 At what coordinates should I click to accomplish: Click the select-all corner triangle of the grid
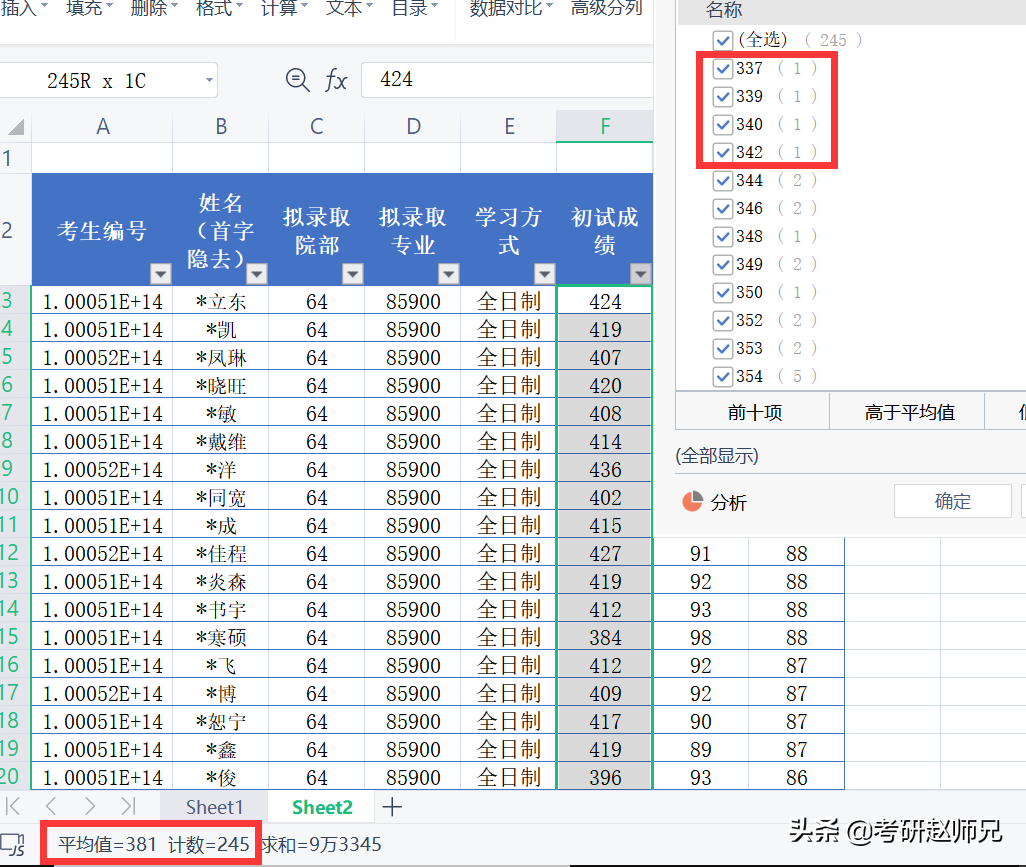pyautogui.click(x=15, y=127)
